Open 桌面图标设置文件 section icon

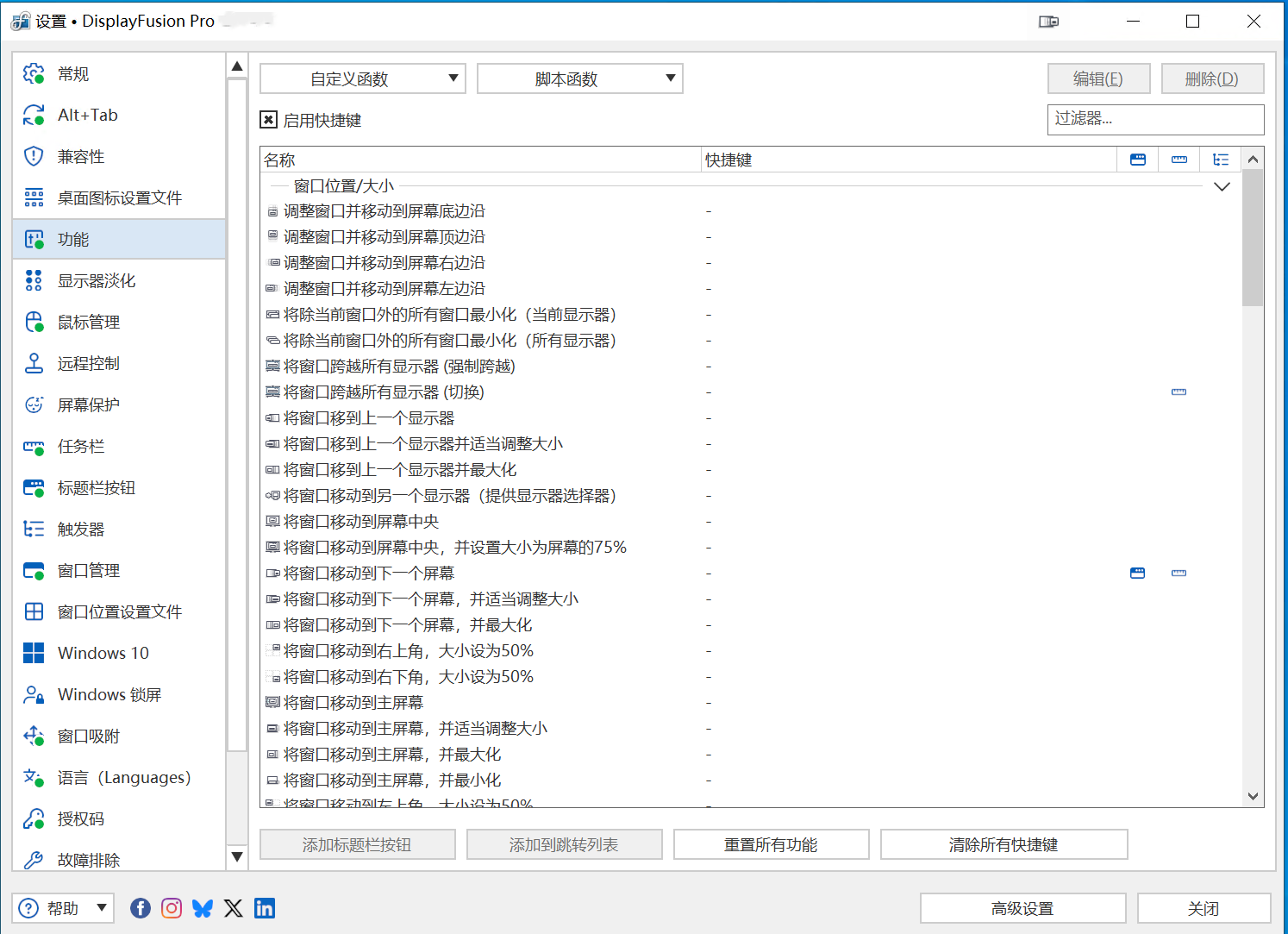[34, 198]
